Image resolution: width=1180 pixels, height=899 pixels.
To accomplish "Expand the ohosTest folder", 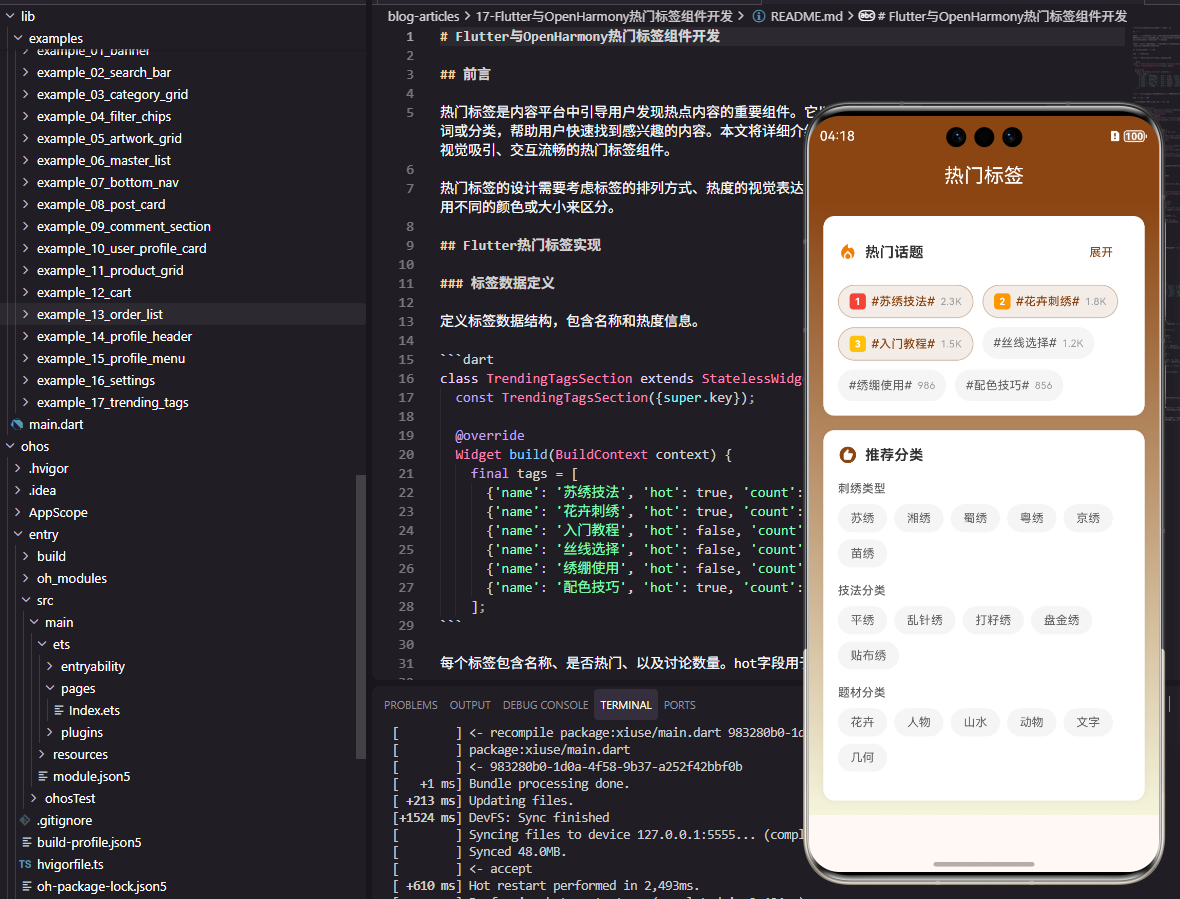I will pos(34,798).
